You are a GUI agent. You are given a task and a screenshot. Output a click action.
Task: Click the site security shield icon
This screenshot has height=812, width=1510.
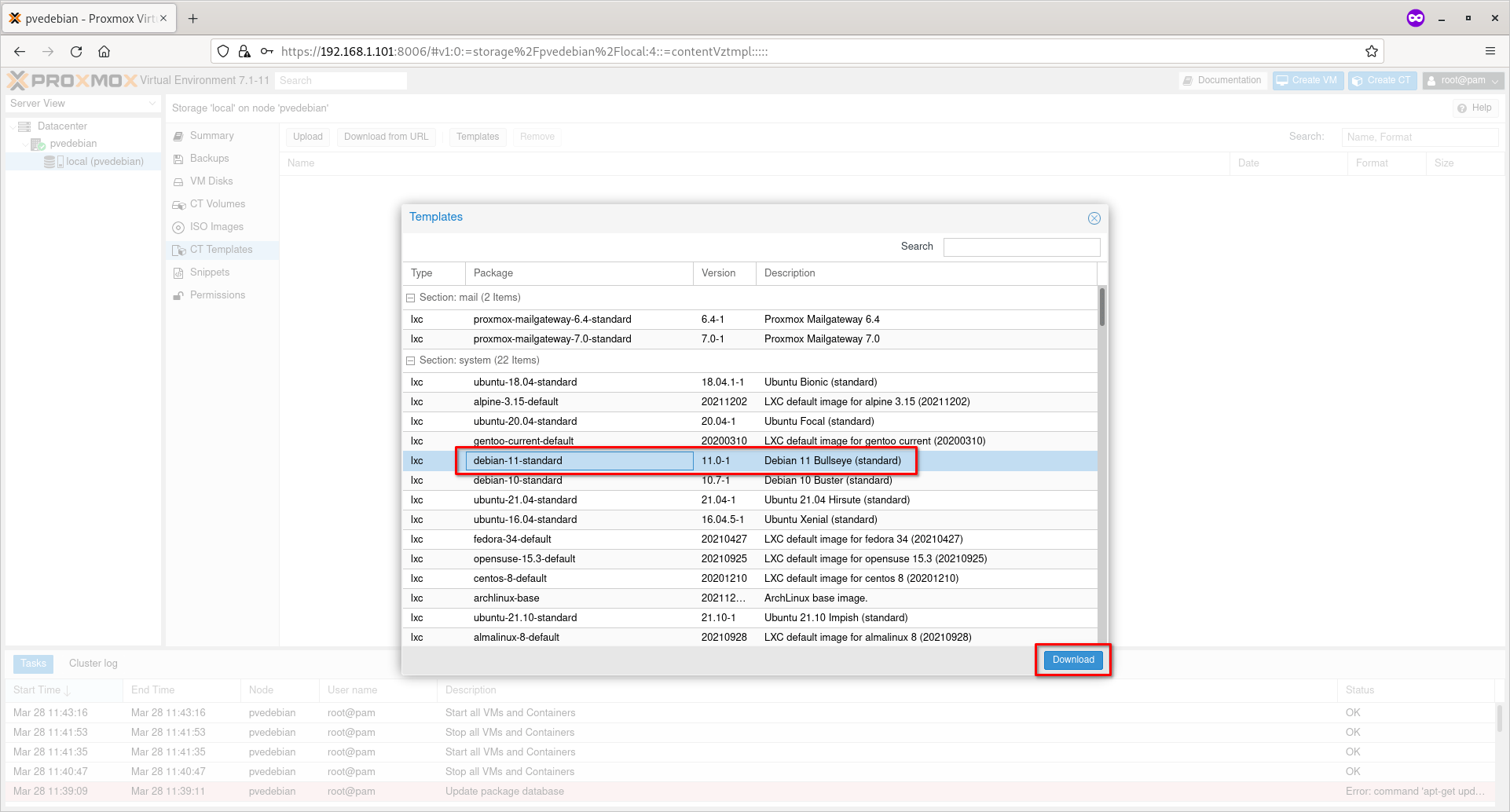click(x=223, y=52)
